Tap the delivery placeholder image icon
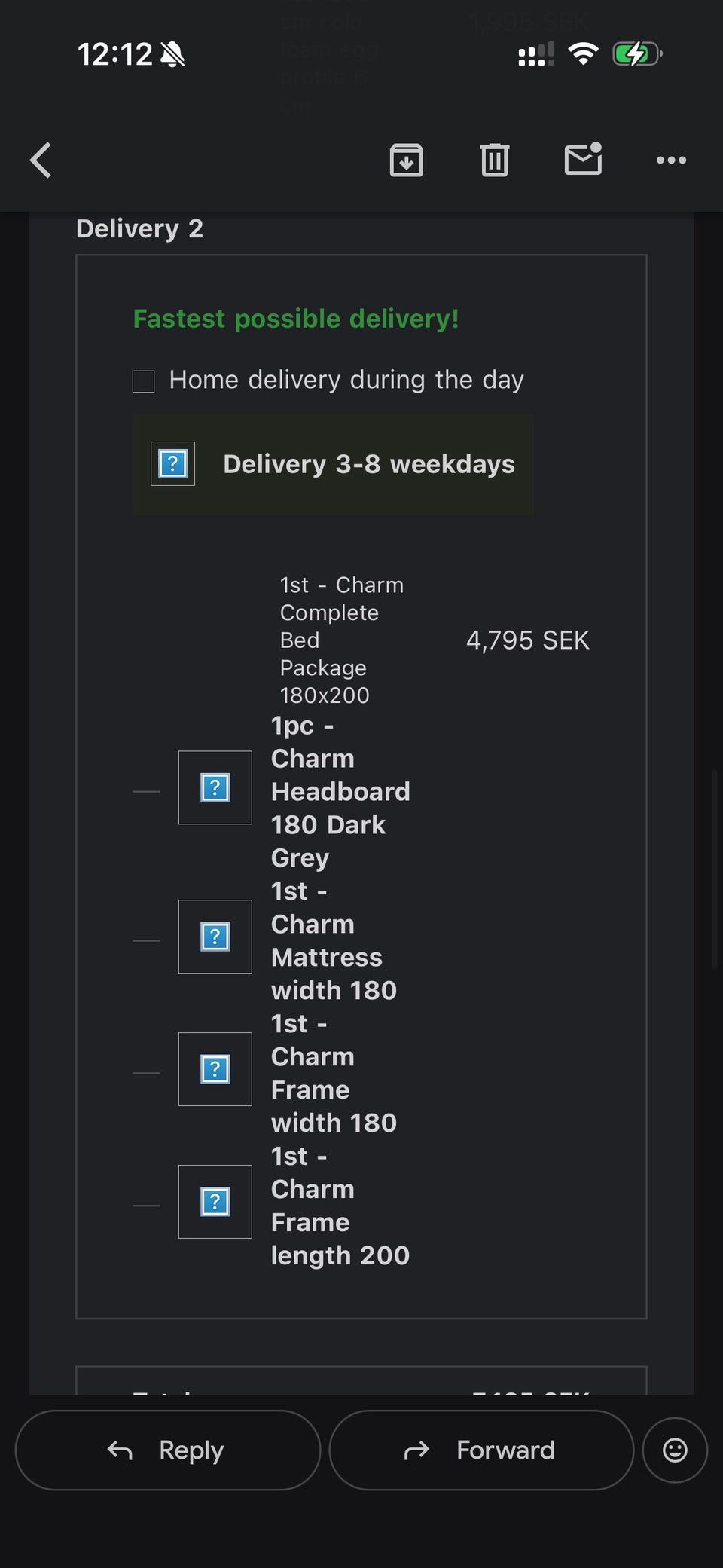Screen dimensions: 723x1568 pos(173,463)
